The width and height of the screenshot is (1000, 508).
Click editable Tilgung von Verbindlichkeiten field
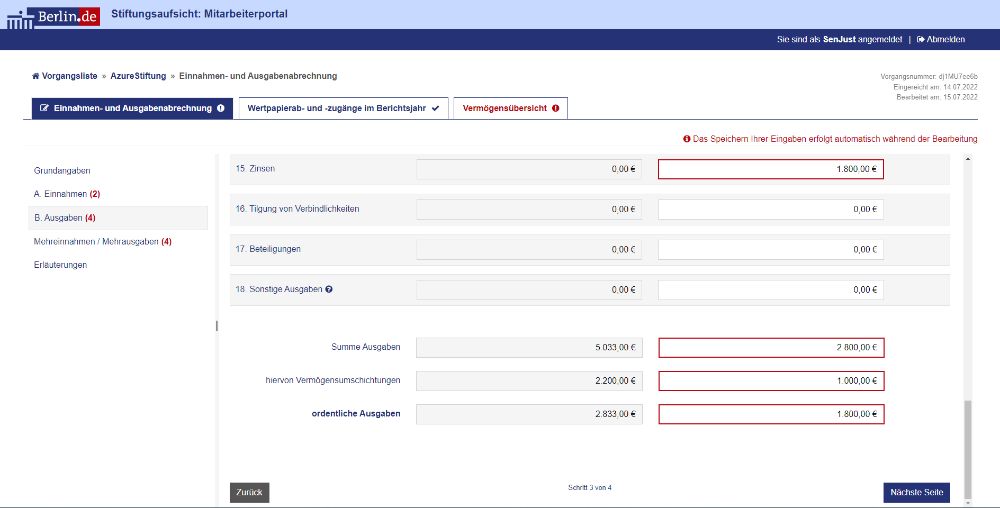click(770, 209)
